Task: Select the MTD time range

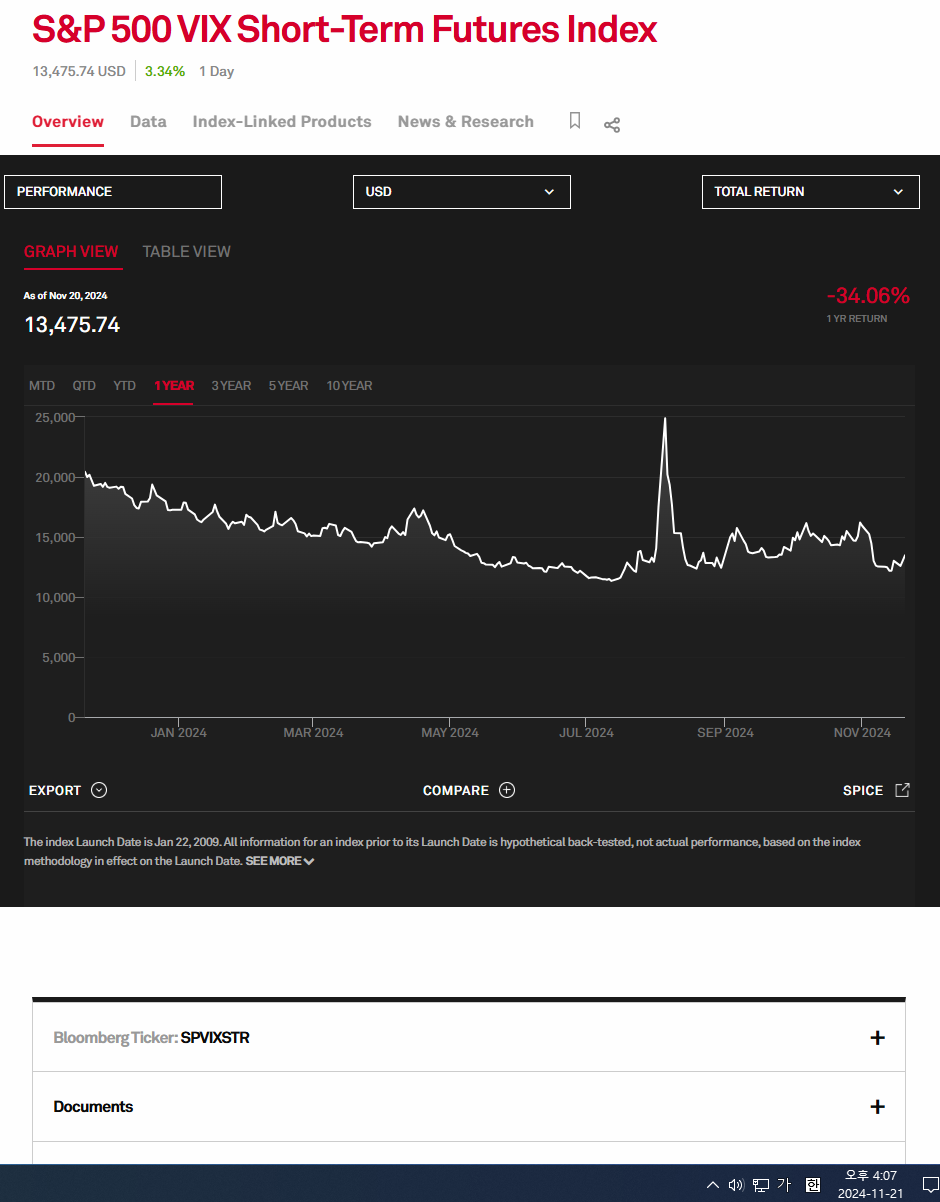Action: pos(42,386)
